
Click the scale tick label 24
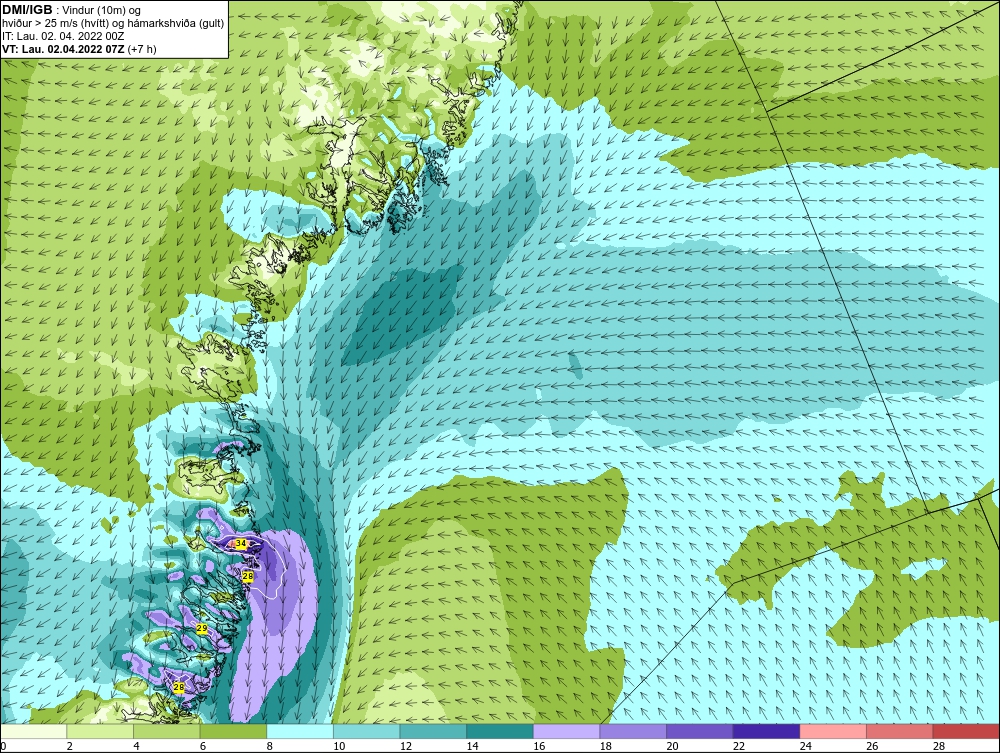point(805,746)
